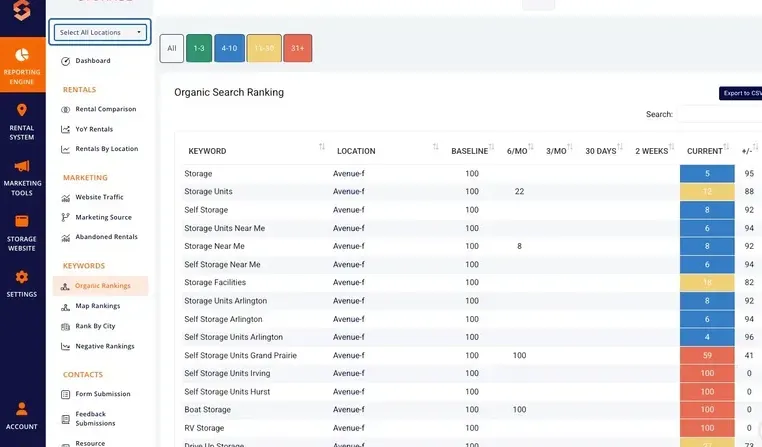Click the RV Storage keyword cell
Image resolution: width=762 pixels, height=447 pixels.
204,428
